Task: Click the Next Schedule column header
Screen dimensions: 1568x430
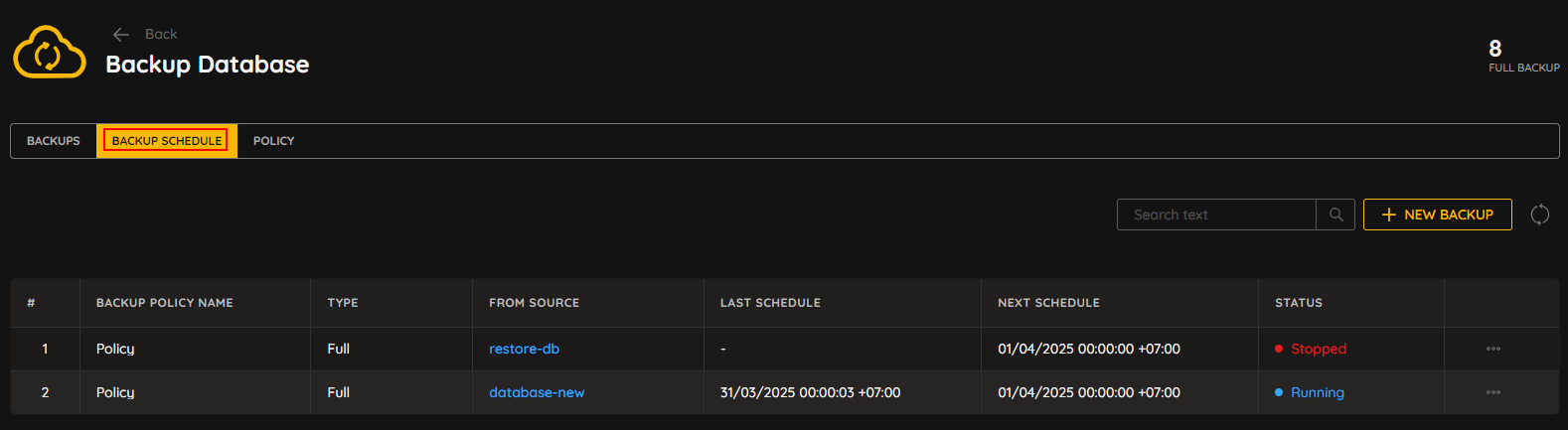Action: tap(1048, 303)
